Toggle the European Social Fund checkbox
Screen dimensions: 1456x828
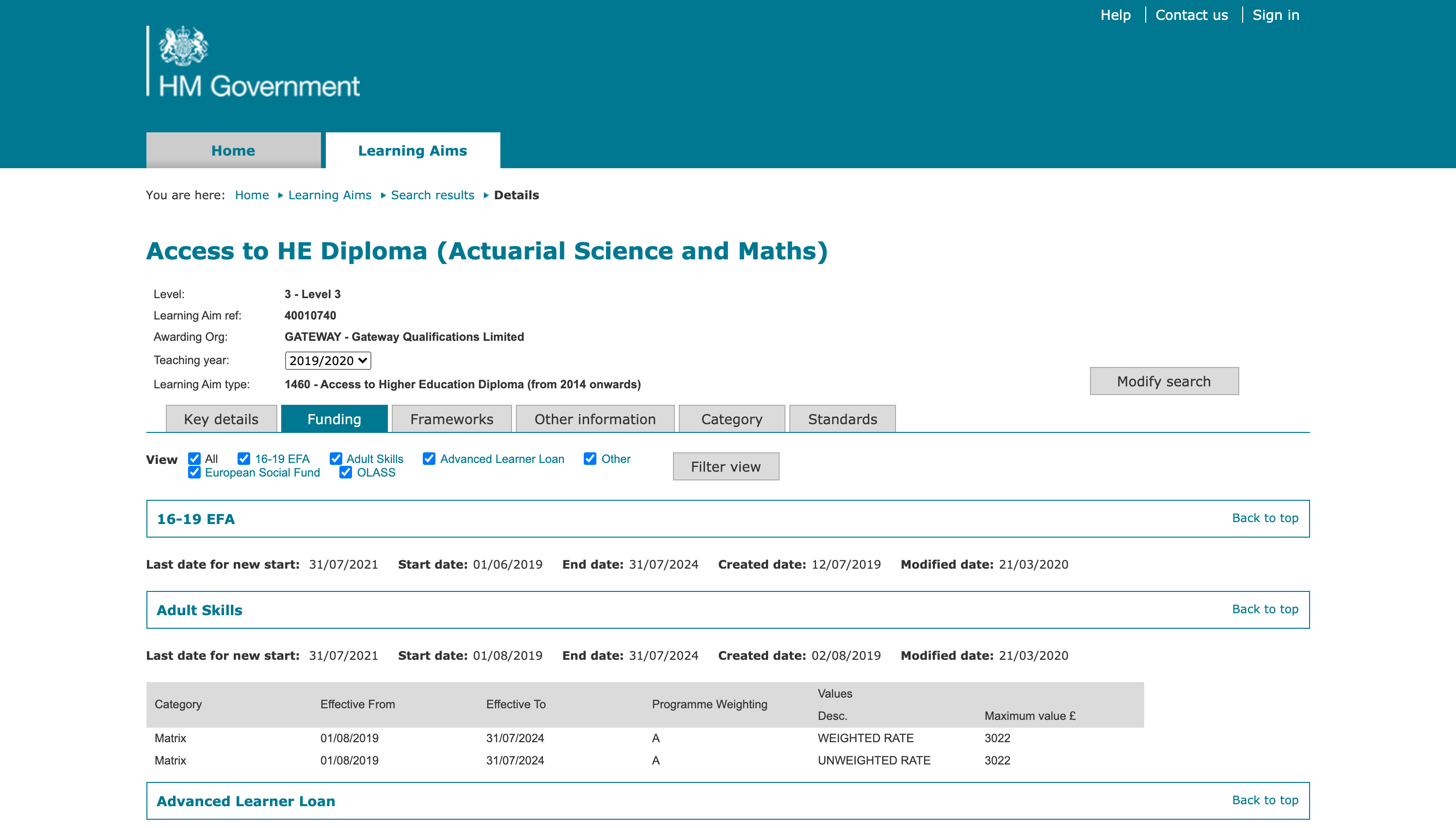pyautogui.click(x=194, y=473)
